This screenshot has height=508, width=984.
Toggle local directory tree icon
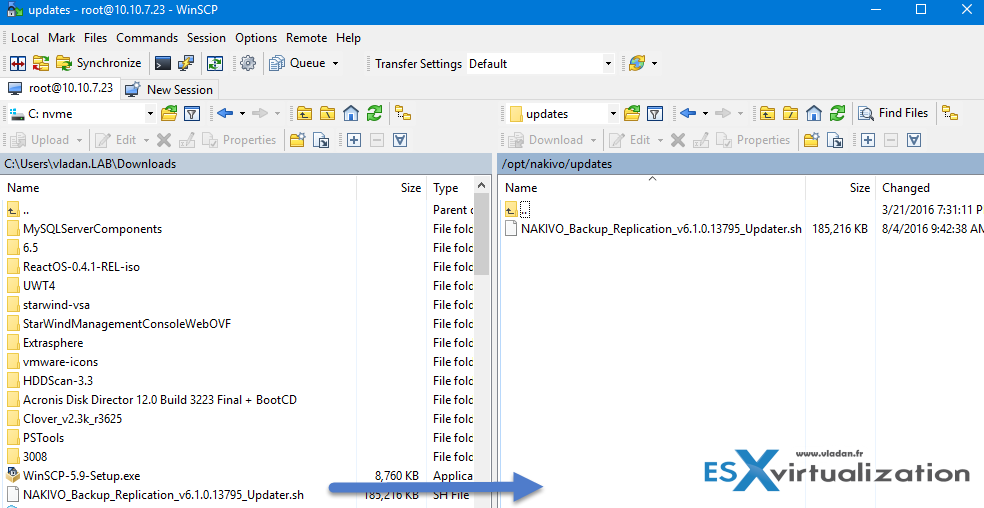point(403,113)
